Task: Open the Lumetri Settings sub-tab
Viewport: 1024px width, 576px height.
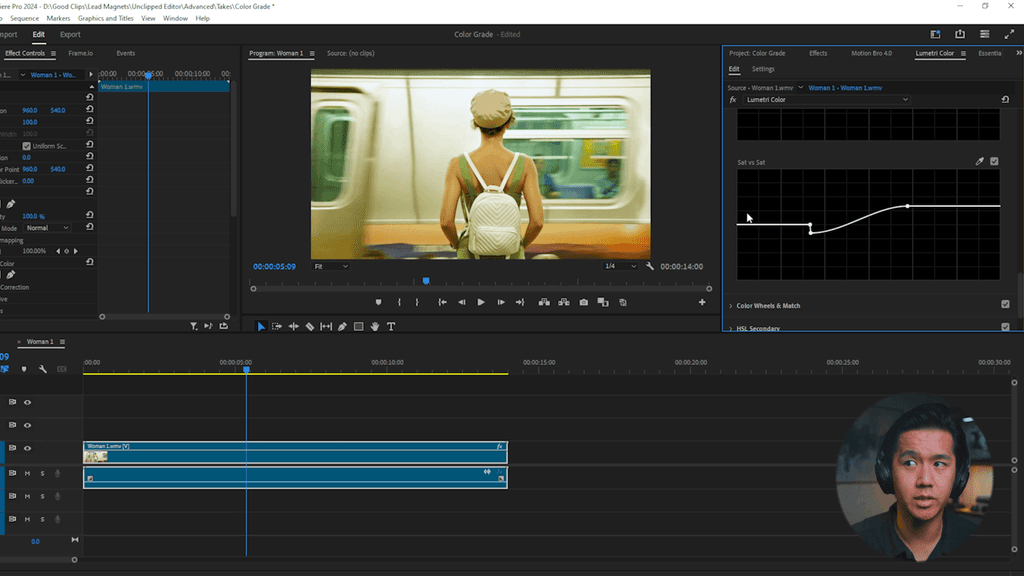Action: point(763,69)
